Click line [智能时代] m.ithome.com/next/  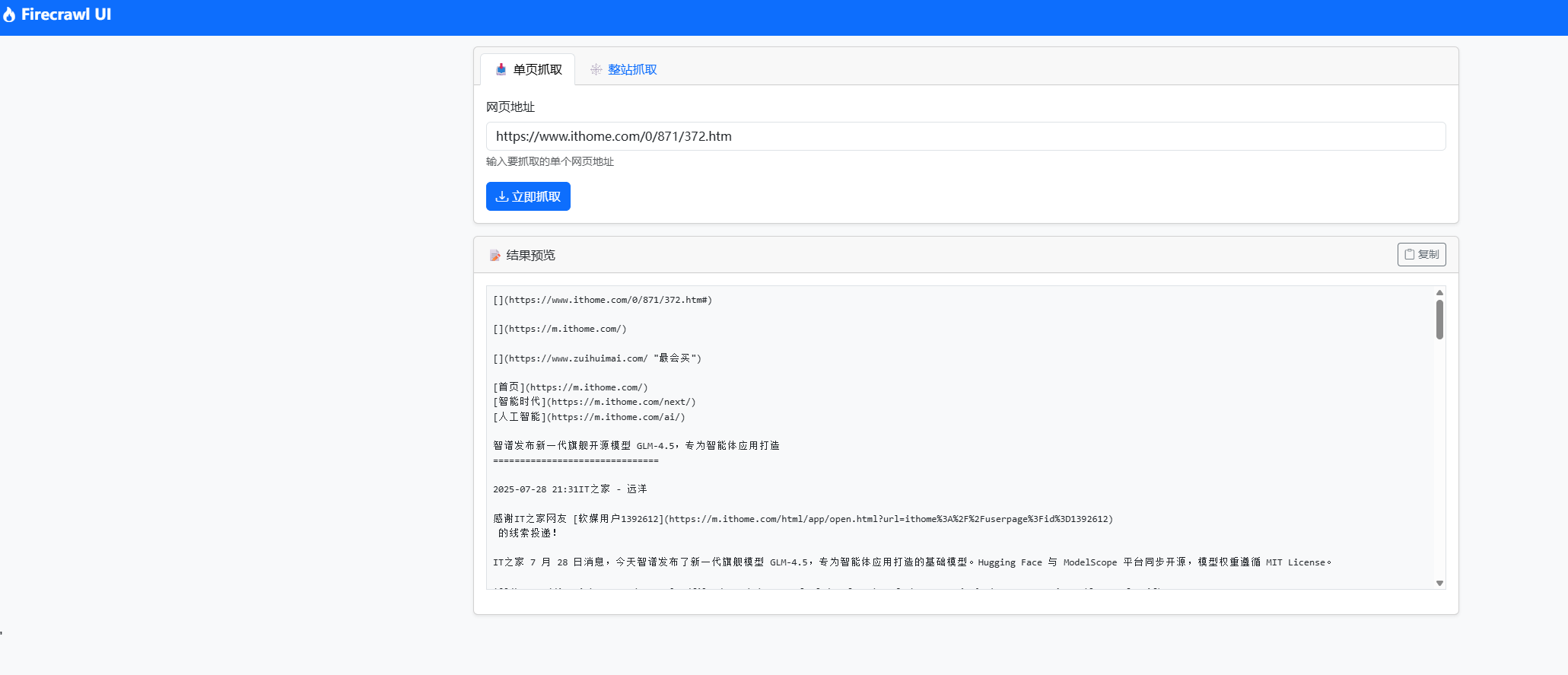(x=594, y=402)
